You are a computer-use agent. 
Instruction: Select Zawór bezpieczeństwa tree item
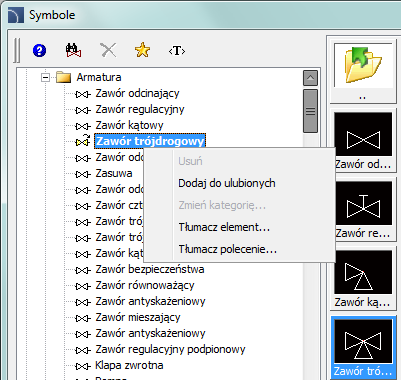(150, 269)
